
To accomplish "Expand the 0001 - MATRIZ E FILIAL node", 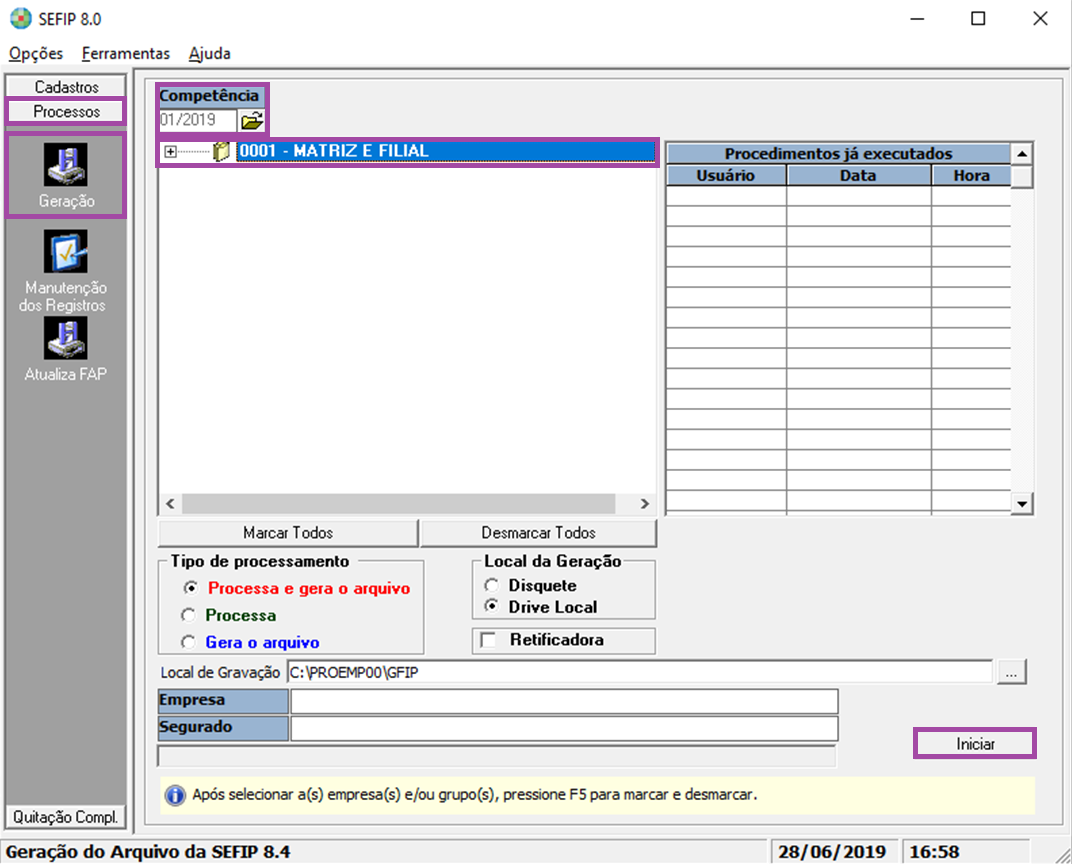I will [x=171, y=152].
